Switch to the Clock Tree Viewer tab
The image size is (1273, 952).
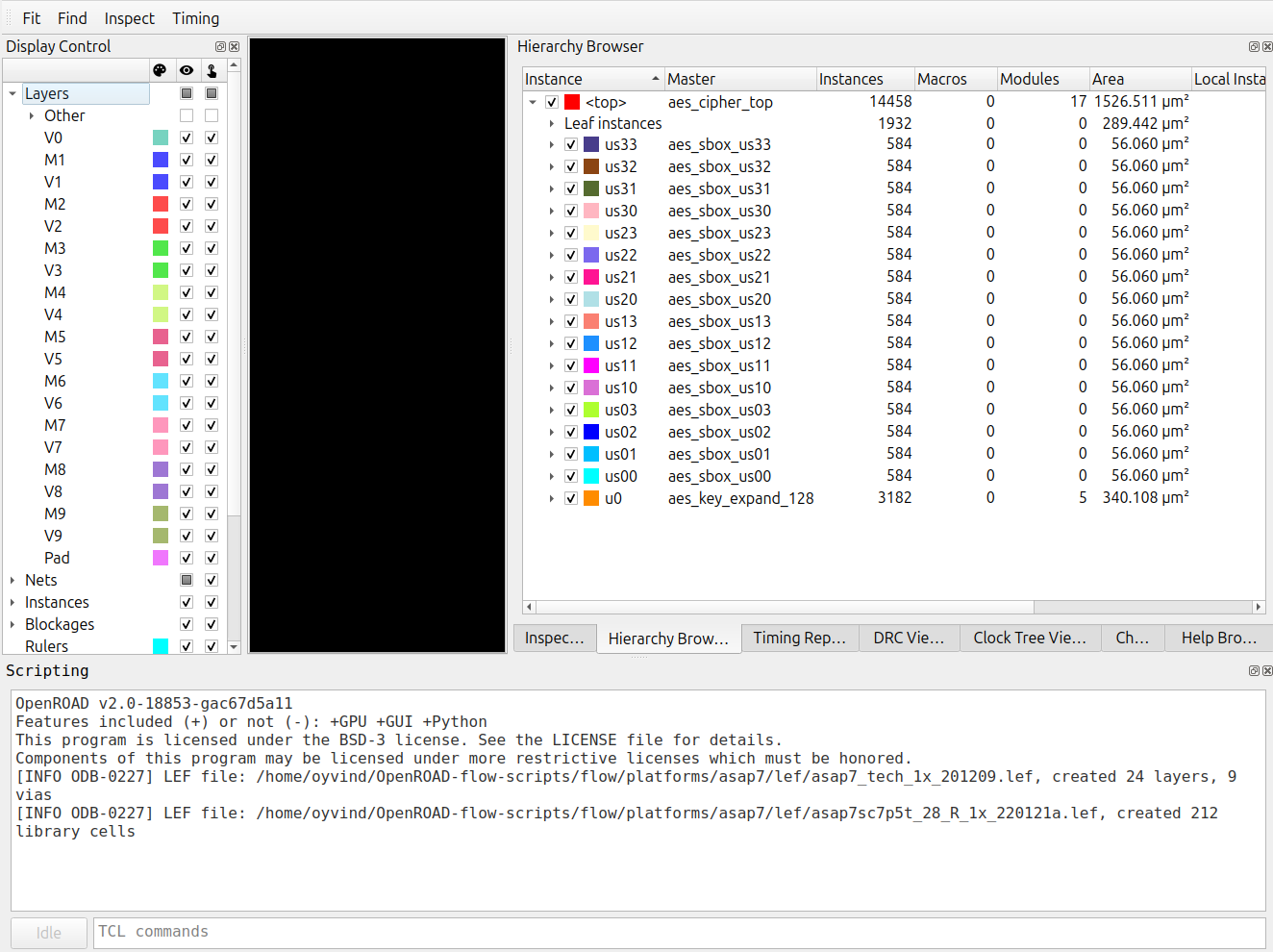point(1030,638)
